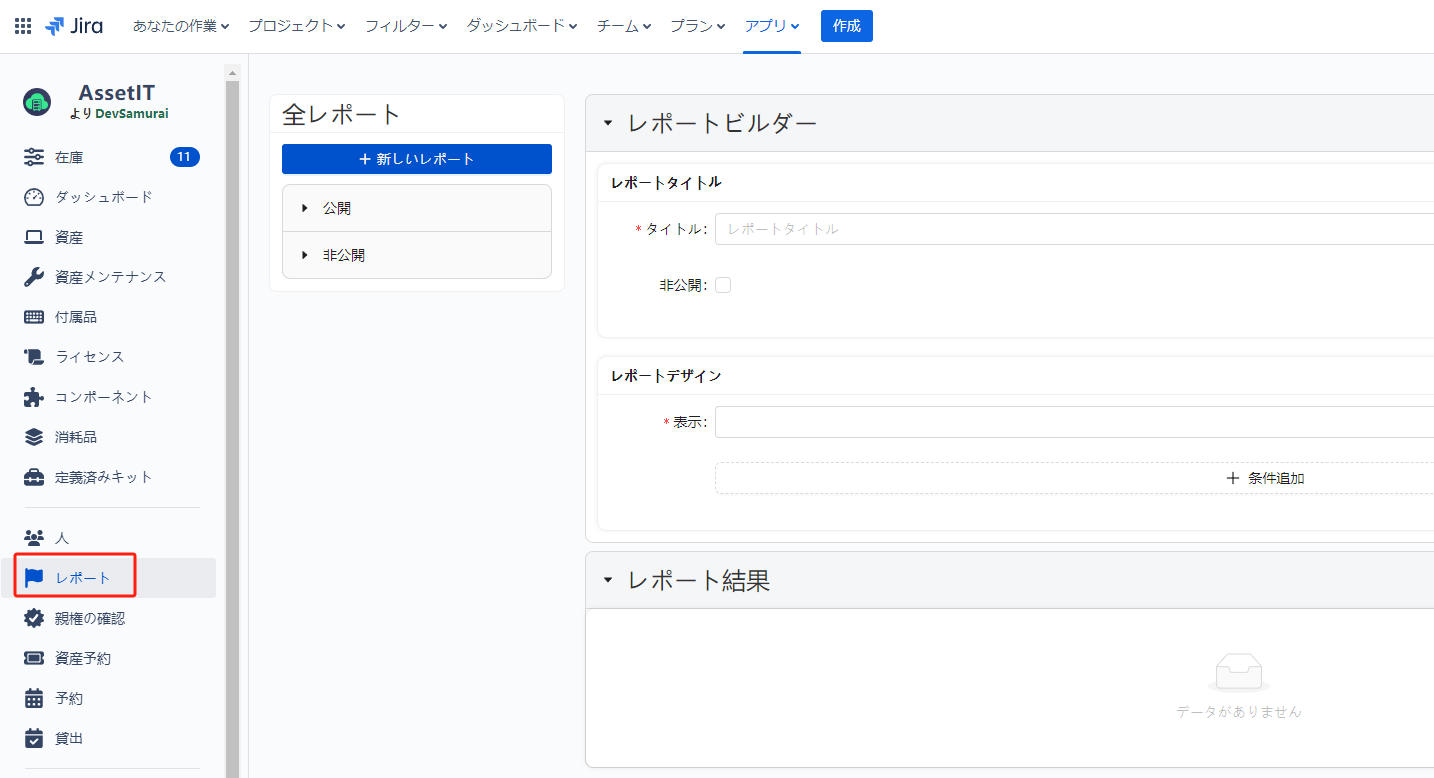Open the プロジェクト menu
1434x778 pixels.
point(296,26)
